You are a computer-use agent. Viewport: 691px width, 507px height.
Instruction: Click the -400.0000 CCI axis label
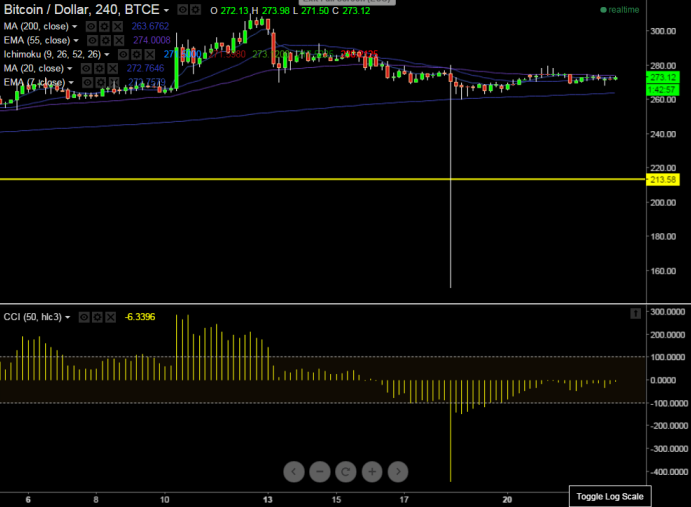tap(669, 472)
